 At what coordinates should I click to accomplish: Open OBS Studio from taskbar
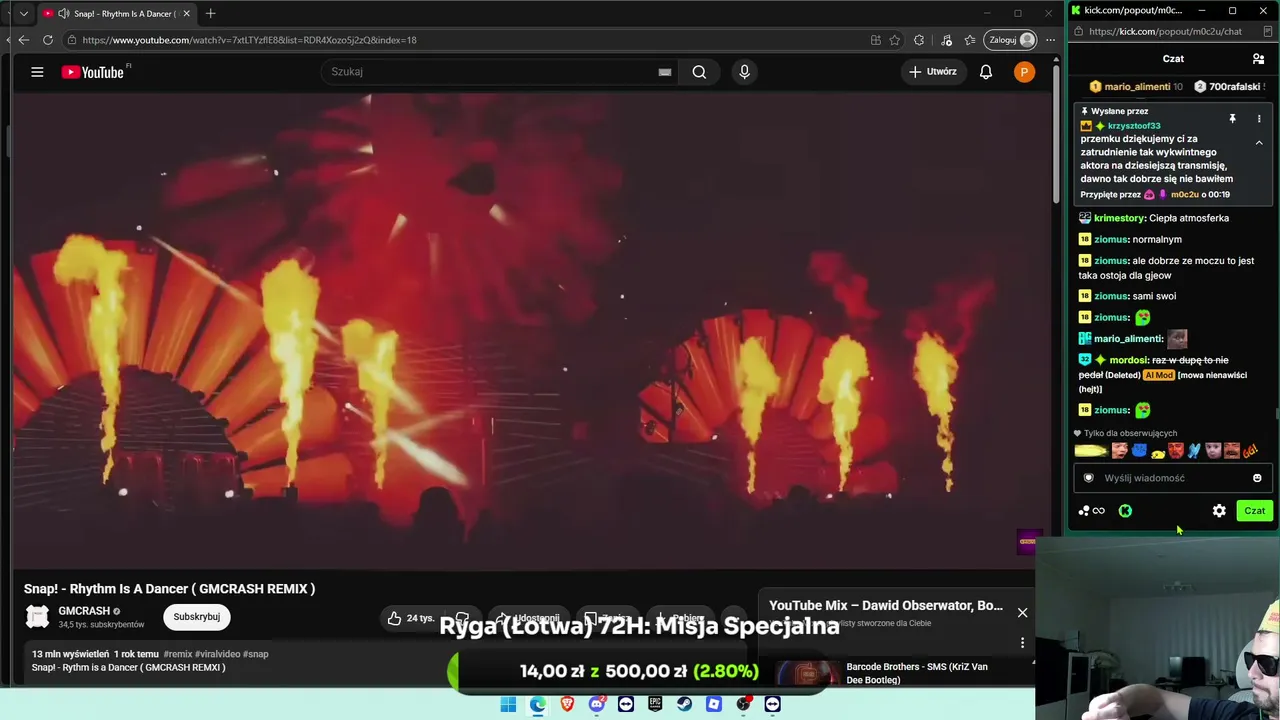(743, 704)
